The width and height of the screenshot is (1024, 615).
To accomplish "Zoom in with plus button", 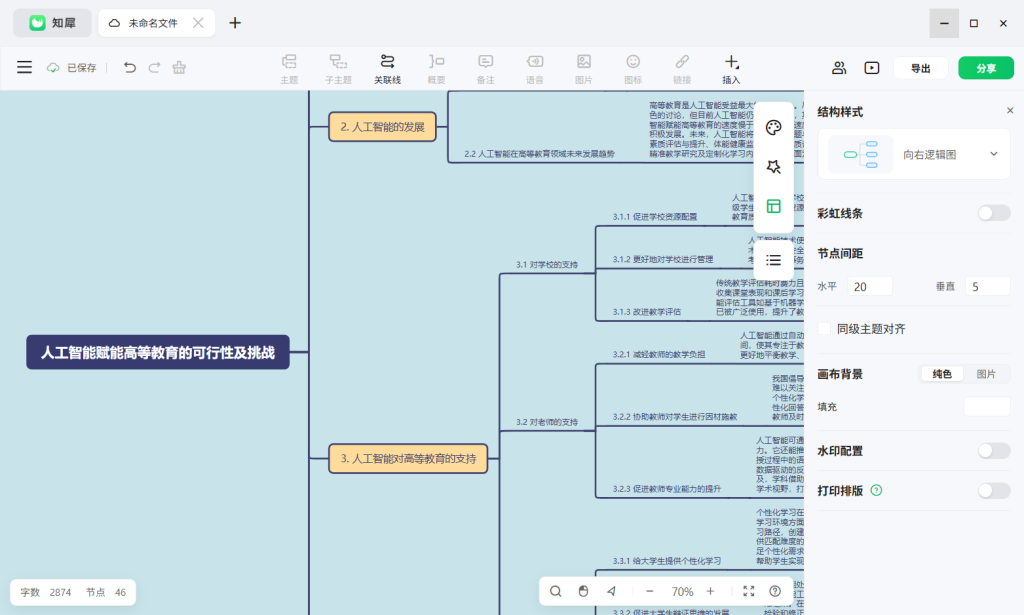I will tap(711, 591).
